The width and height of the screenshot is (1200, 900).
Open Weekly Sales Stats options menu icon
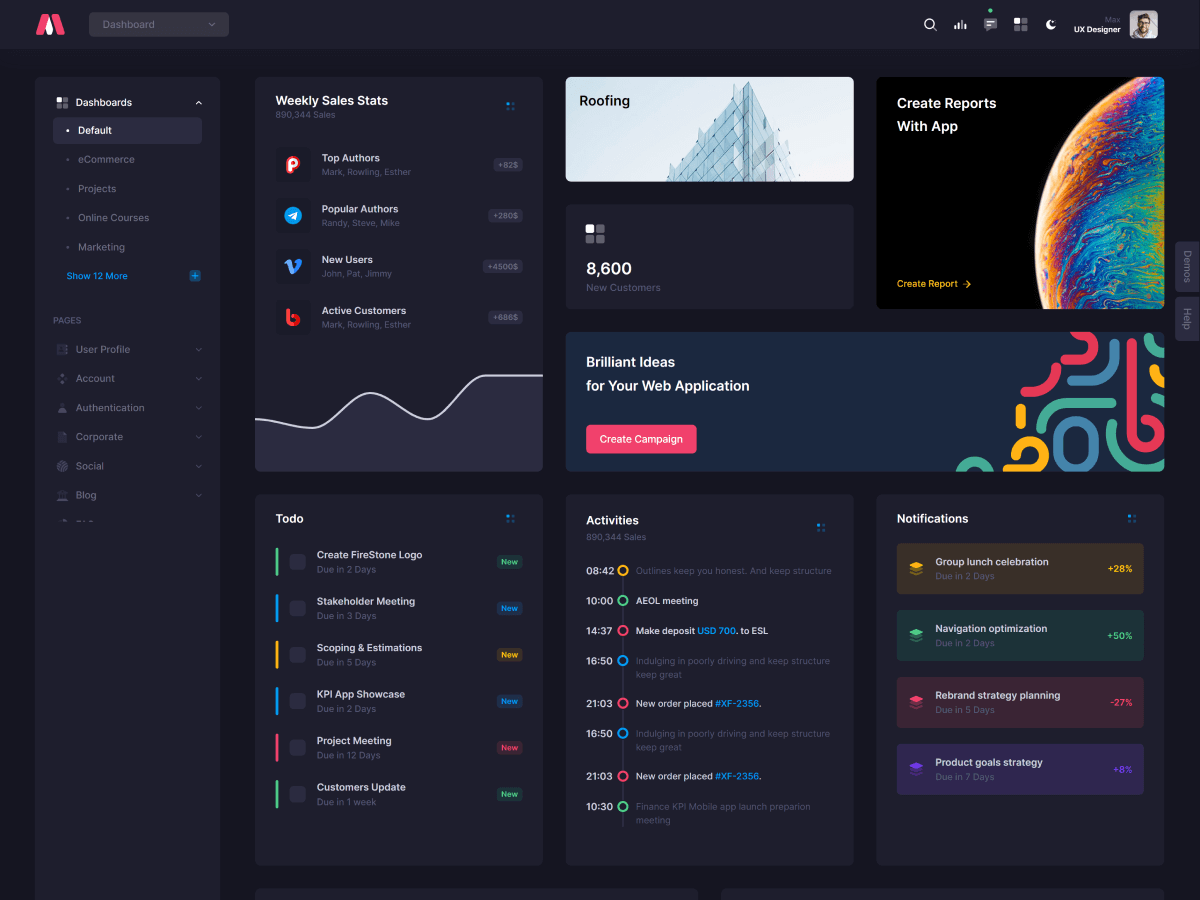510,105
